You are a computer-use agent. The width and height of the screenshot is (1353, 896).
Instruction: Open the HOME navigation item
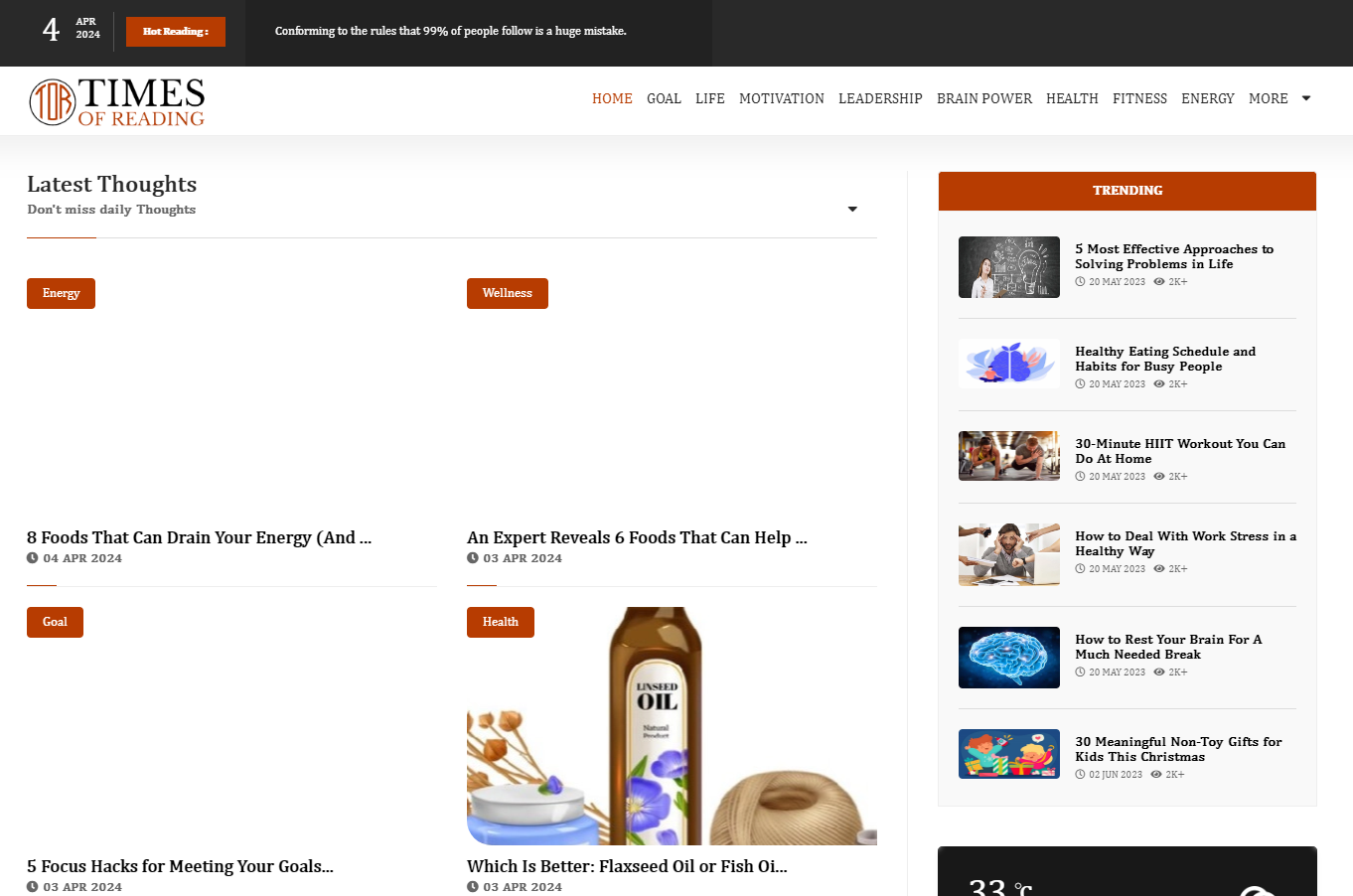point(612,98)
